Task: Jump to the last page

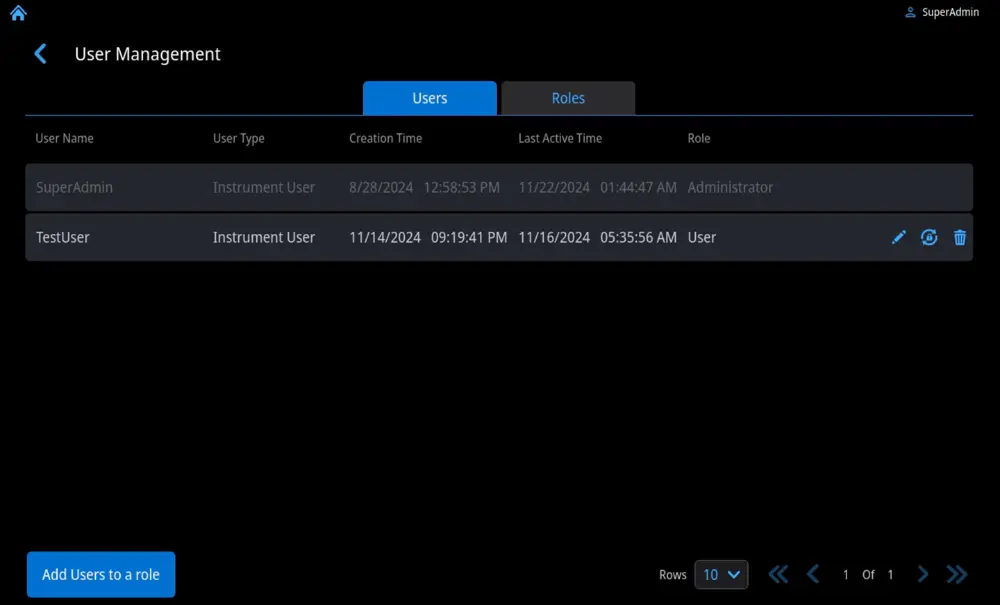Action: [957, 574]
